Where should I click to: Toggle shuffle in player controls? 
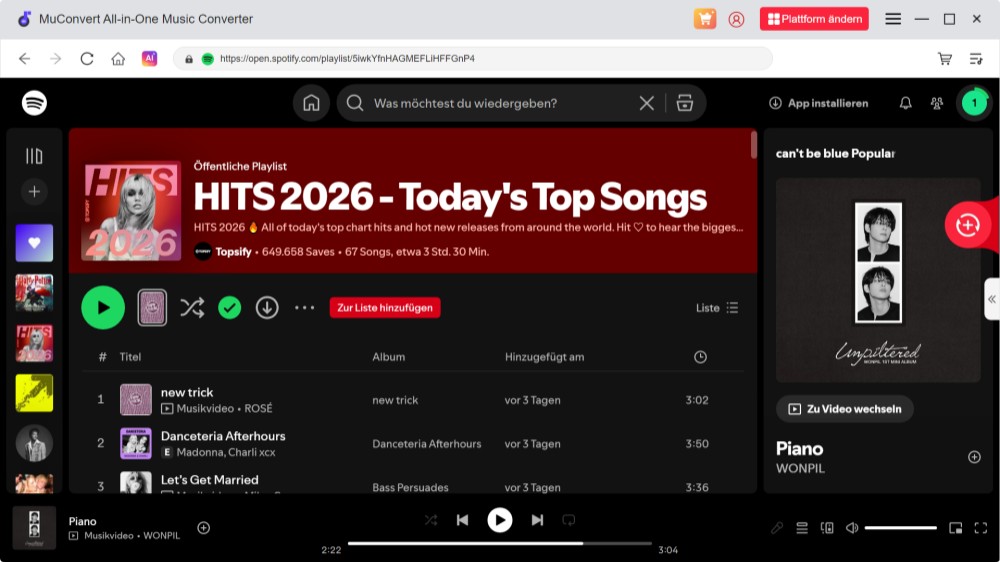430,521
